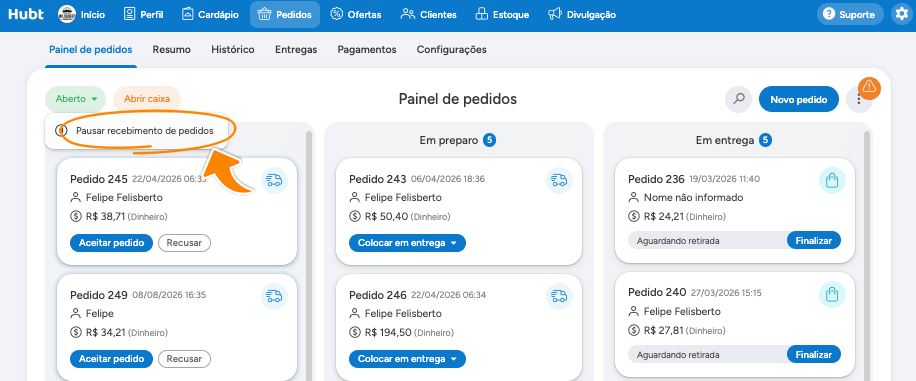Go to Perfil in top navigation
The image size is (916, 381).
pos(144,15)
